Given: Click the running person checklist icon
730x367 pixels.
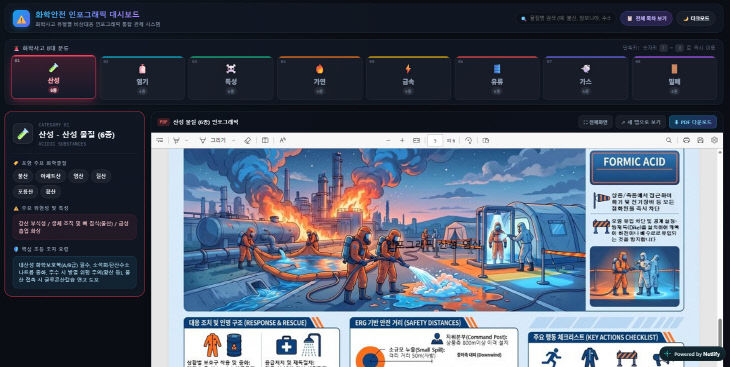Looking at the screenshot, I should (x=551, y=357).
